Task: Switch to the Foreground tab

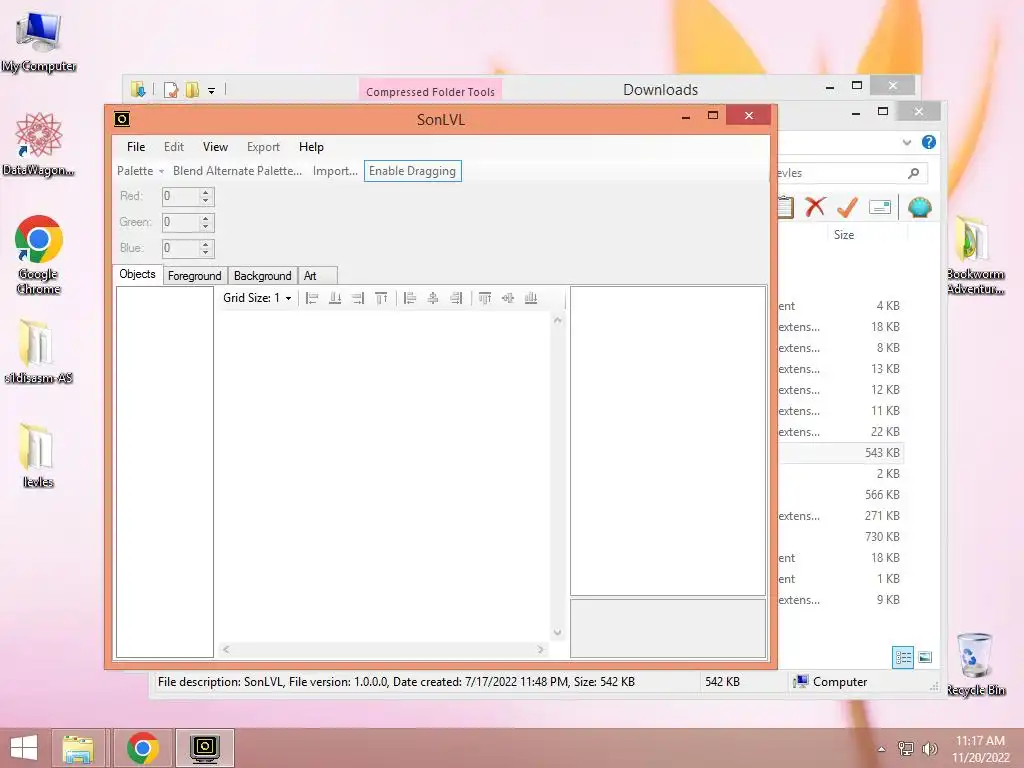Action: pyautogui.click(x=195, y=276)
